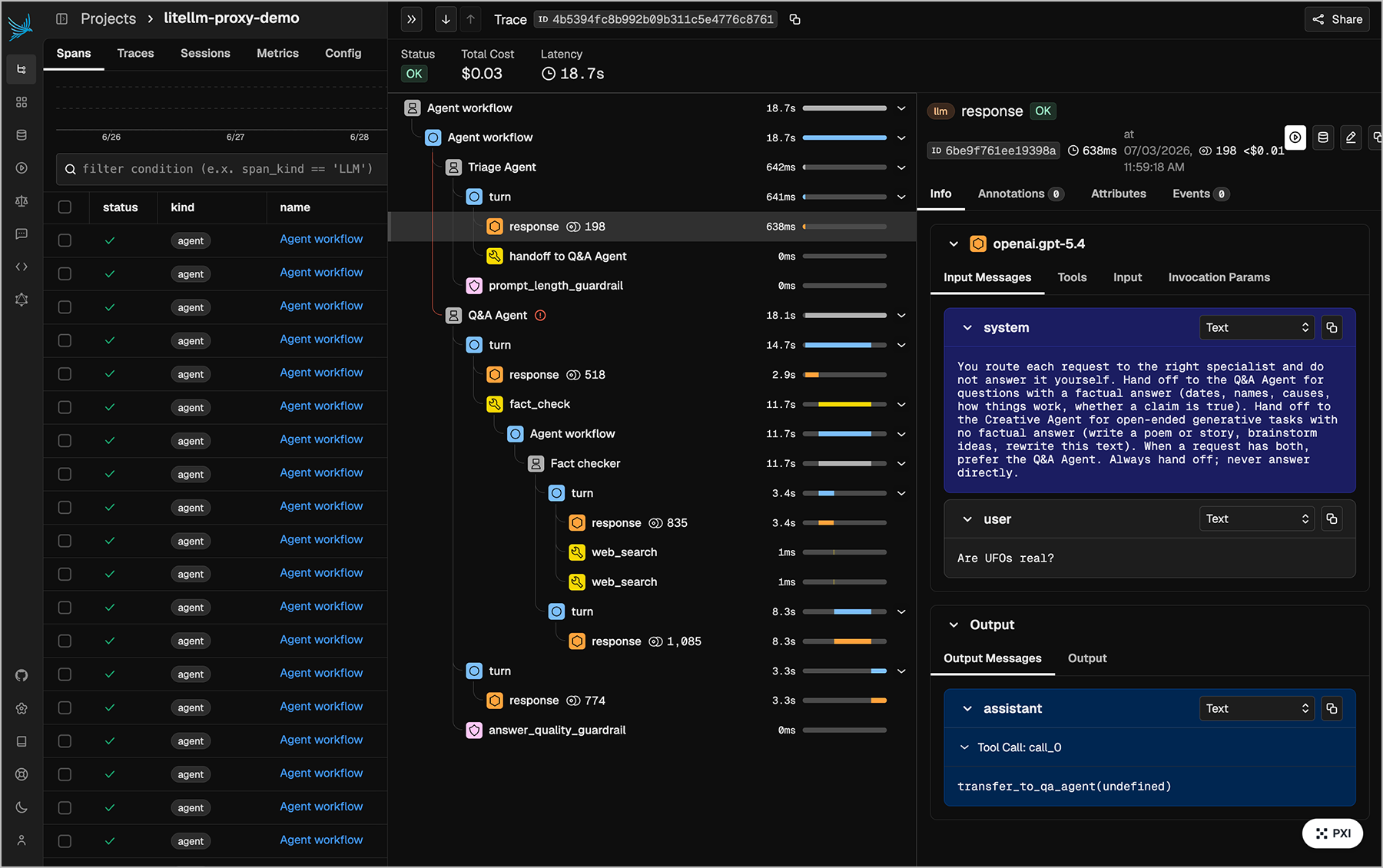Click the Phoenix bird logo
This screenshot has height=868, width=1383.
tap(21, 27)
